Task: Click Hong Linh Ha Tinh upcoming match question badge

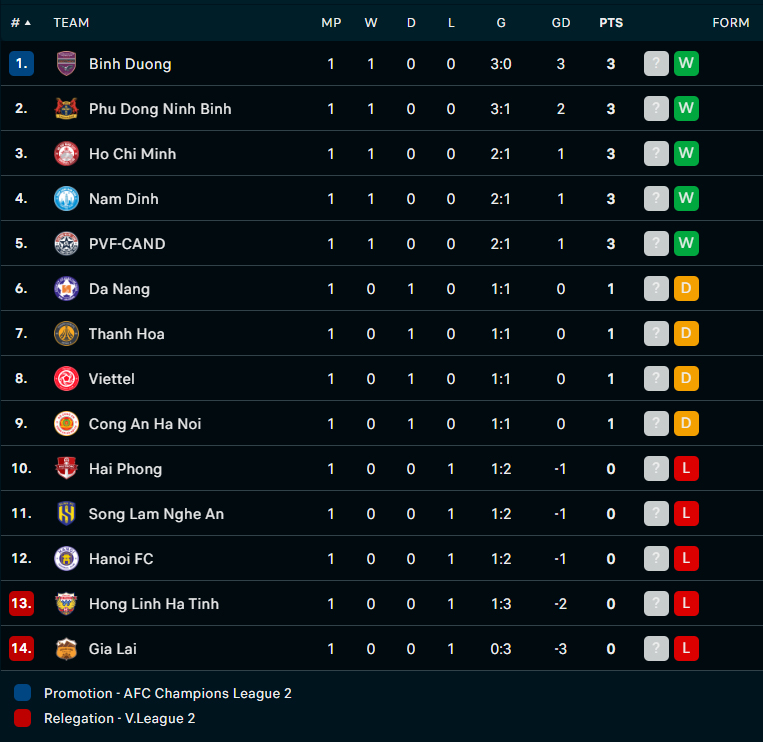Action: click(656, 603)
